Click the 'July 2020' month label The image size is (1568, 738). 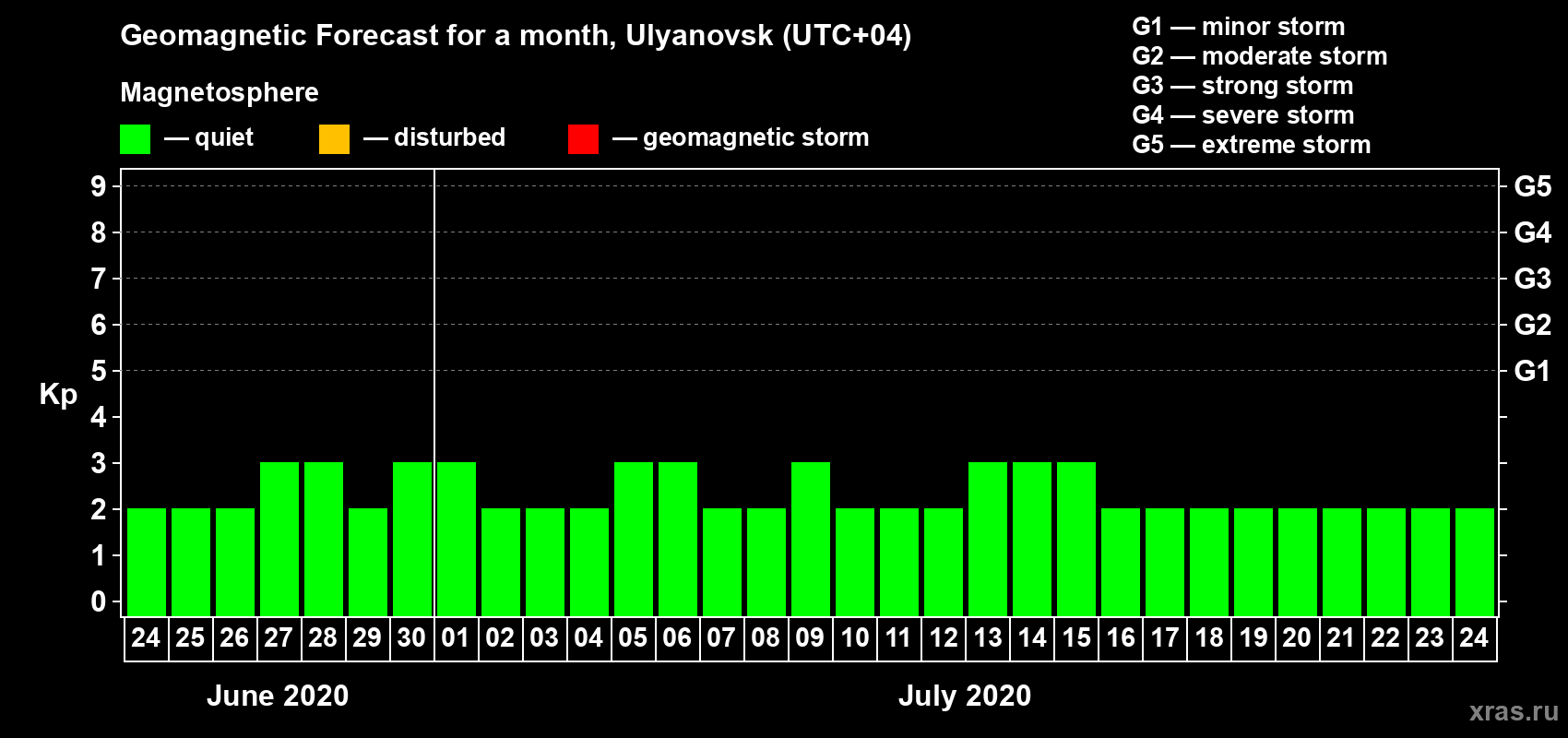[965, 696]
